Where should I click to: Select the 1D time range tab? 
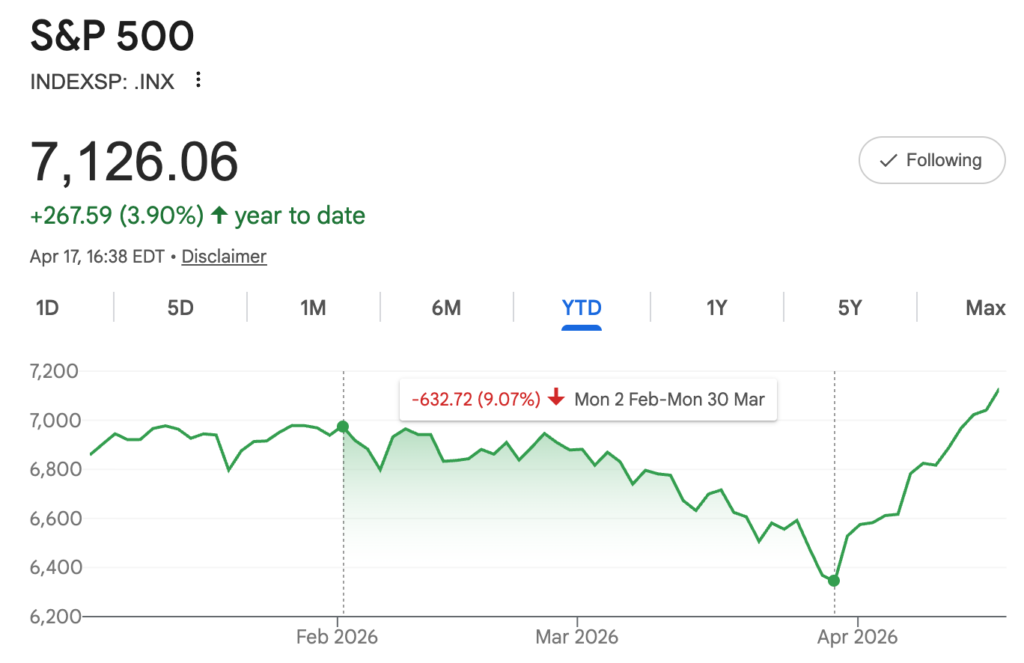(x=47, y=308)
